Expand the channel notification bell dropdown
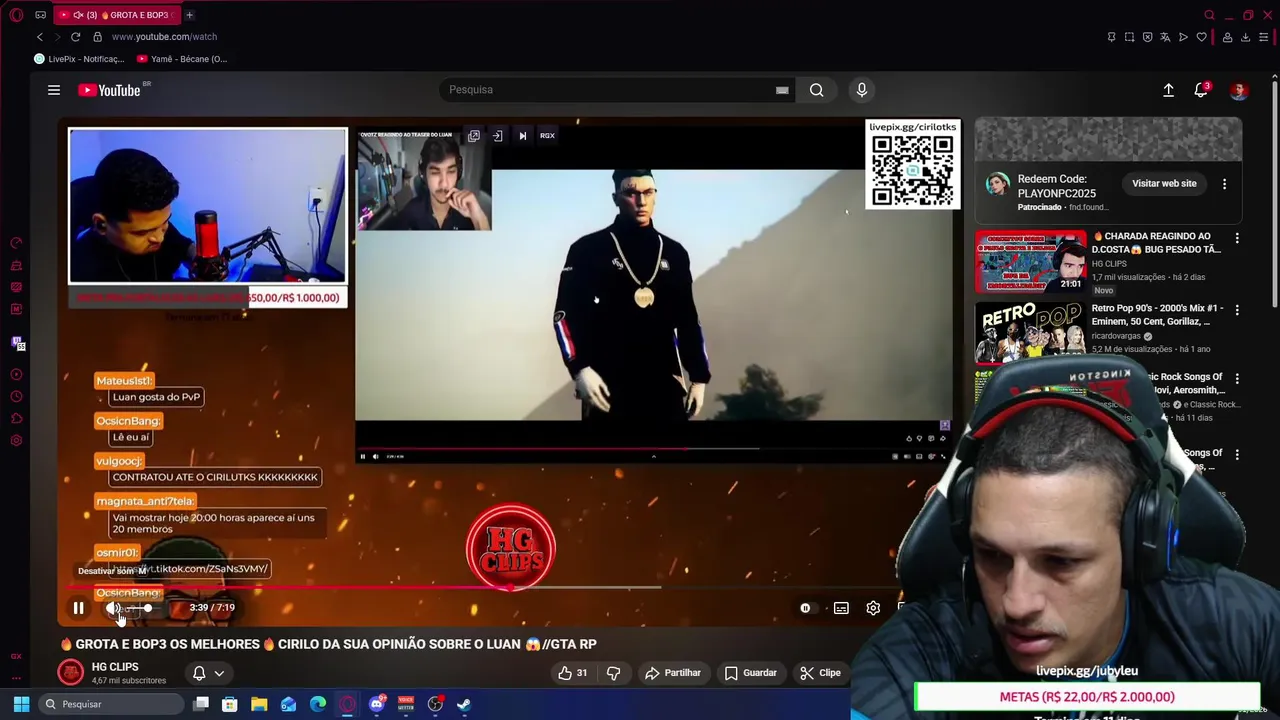 209,673
